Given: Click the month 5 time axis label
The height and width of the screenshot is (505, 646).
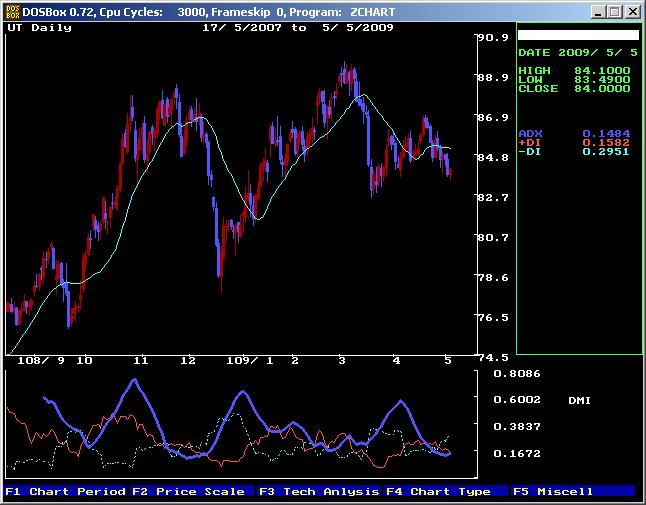Looking at the screenshot, I should point(448,361).
